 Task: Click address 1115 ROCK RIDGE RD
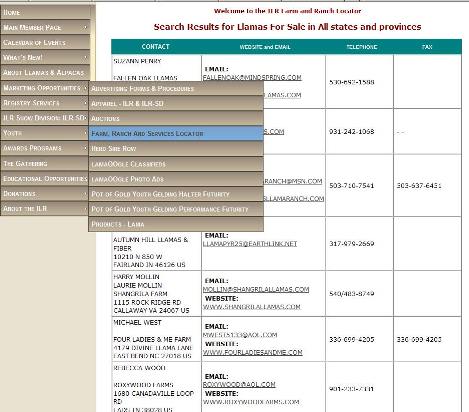point(147,302)
